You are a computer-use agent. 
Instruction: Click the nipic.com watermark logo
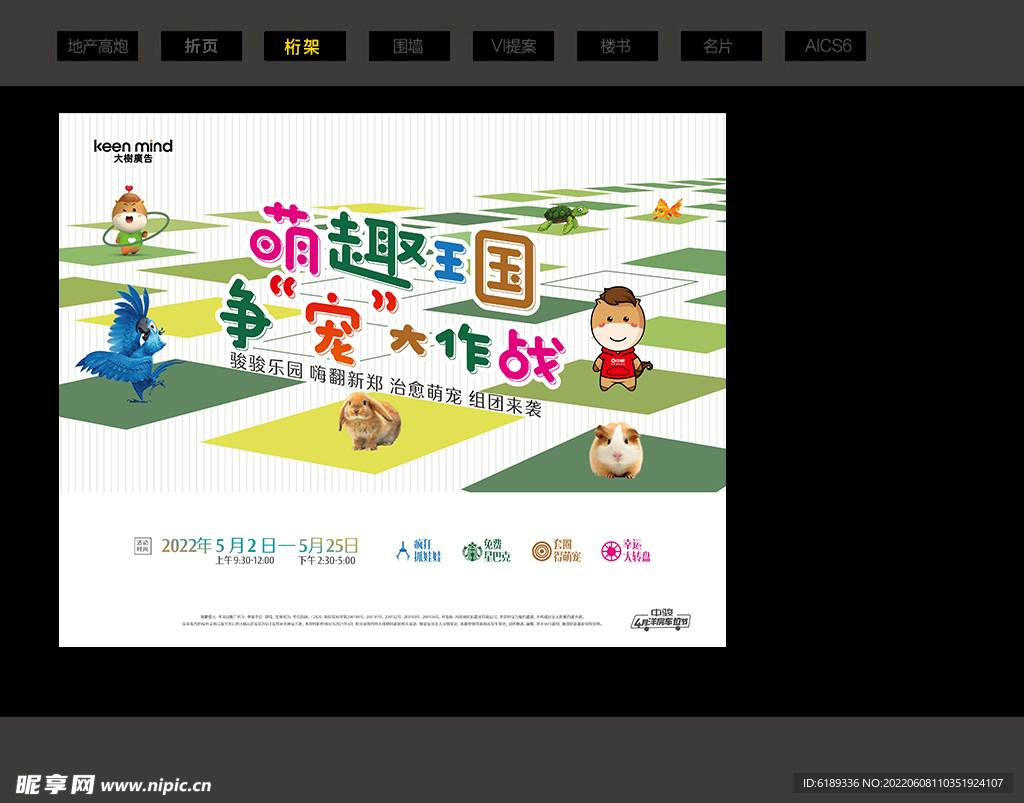tap(113, 783)
